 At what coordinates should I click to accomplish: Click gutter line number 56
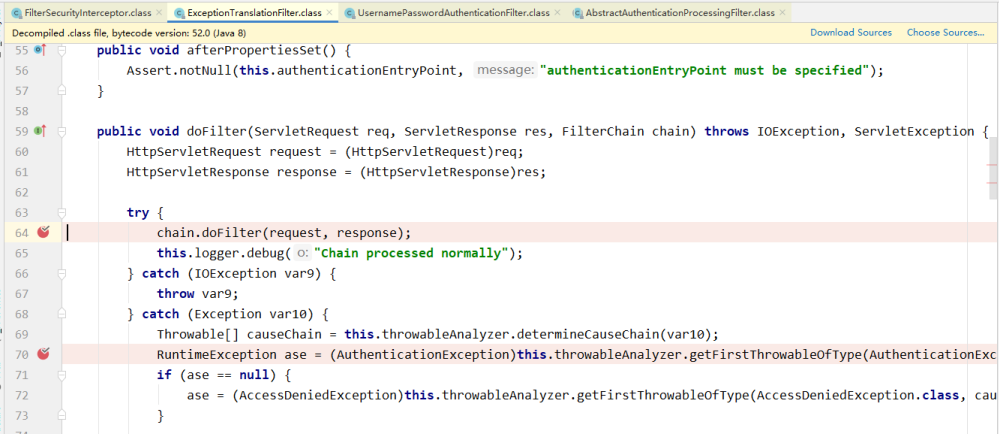tap(21, 71)
